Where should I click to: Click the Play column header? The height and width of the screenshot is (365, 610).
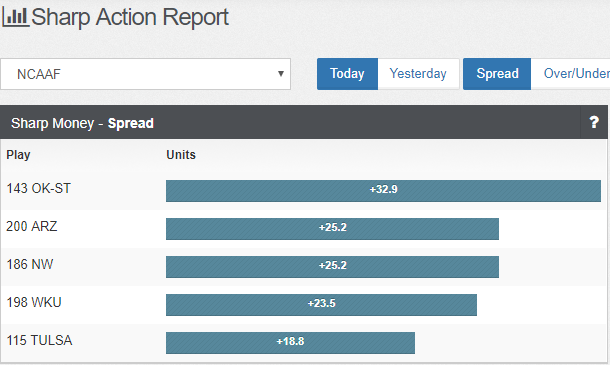coord(18,155)
